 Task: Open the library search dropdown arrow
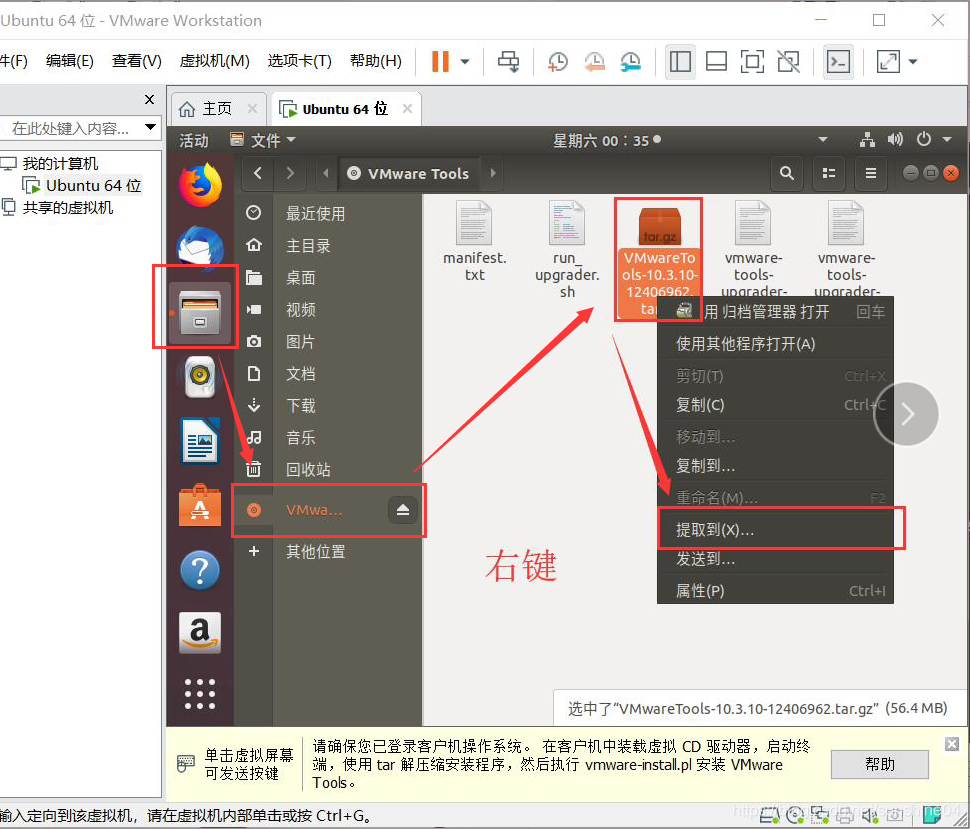(150, 127)
